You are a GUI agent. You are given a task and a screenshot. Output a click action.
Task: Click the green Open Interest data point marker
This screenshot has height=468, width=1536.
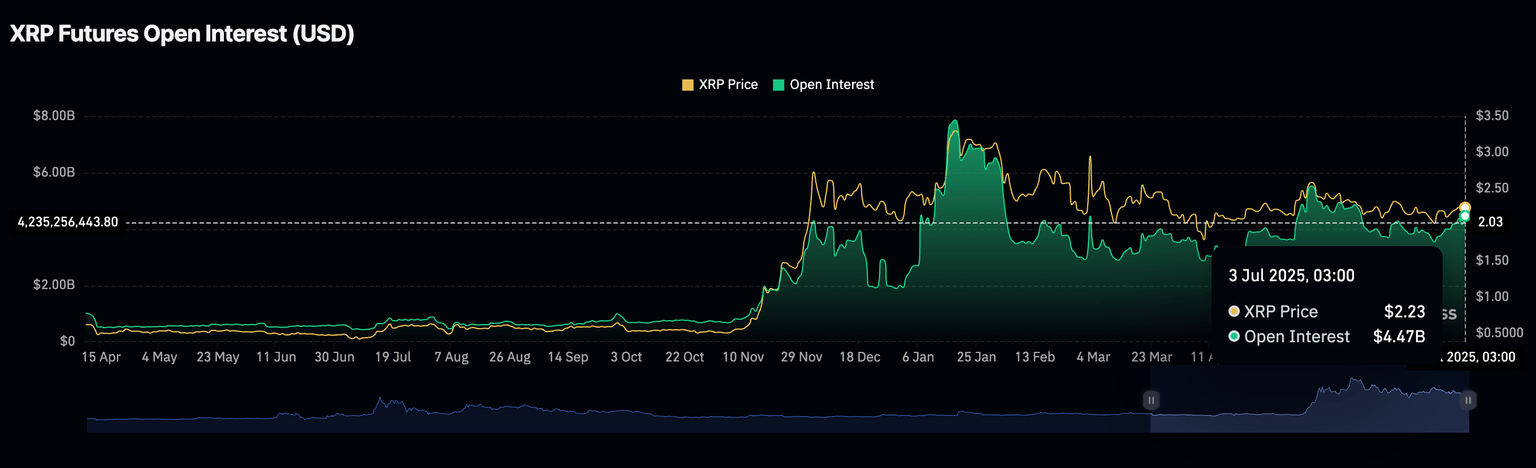[x=1465, y=216]
